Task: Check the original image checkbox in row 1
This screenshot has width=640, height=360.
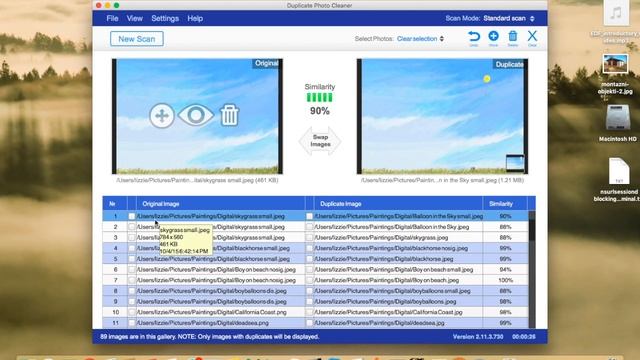Action: [131, 216]
